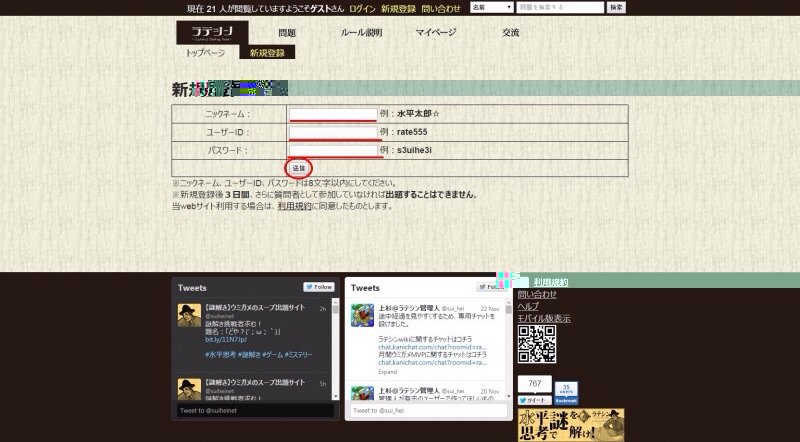800x442 pixels.
Task: Open the ルール説明 menu
Action: pyautogui.click(x=361, y=33)
